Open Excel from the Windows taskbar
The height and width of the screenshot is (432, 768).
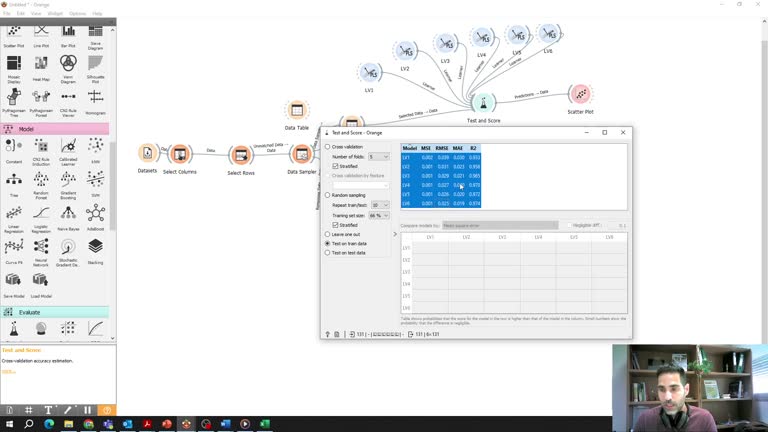[x=265, y=424]
